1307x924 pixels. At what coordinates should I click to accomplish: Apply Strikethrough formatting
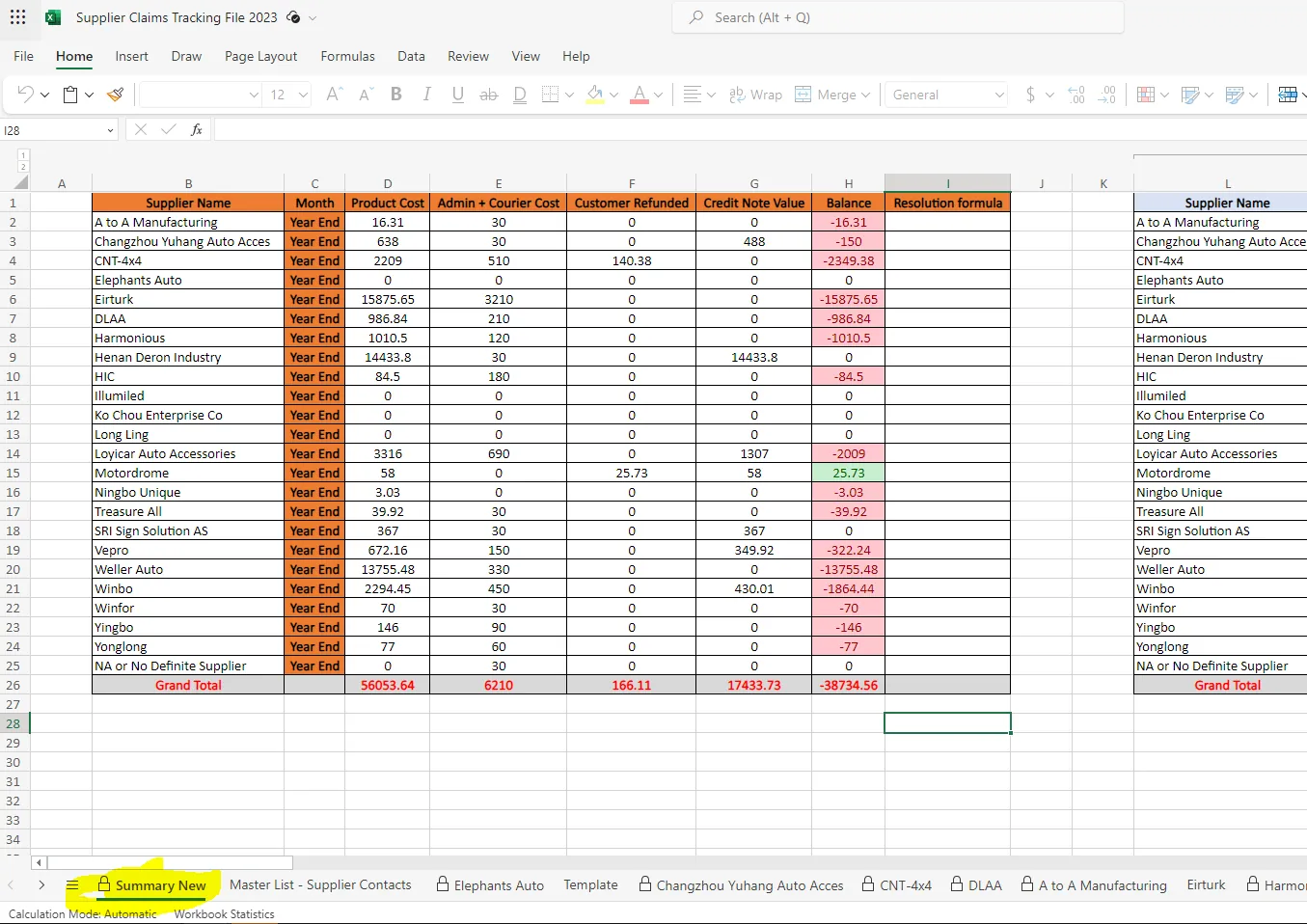coord(489,95)
